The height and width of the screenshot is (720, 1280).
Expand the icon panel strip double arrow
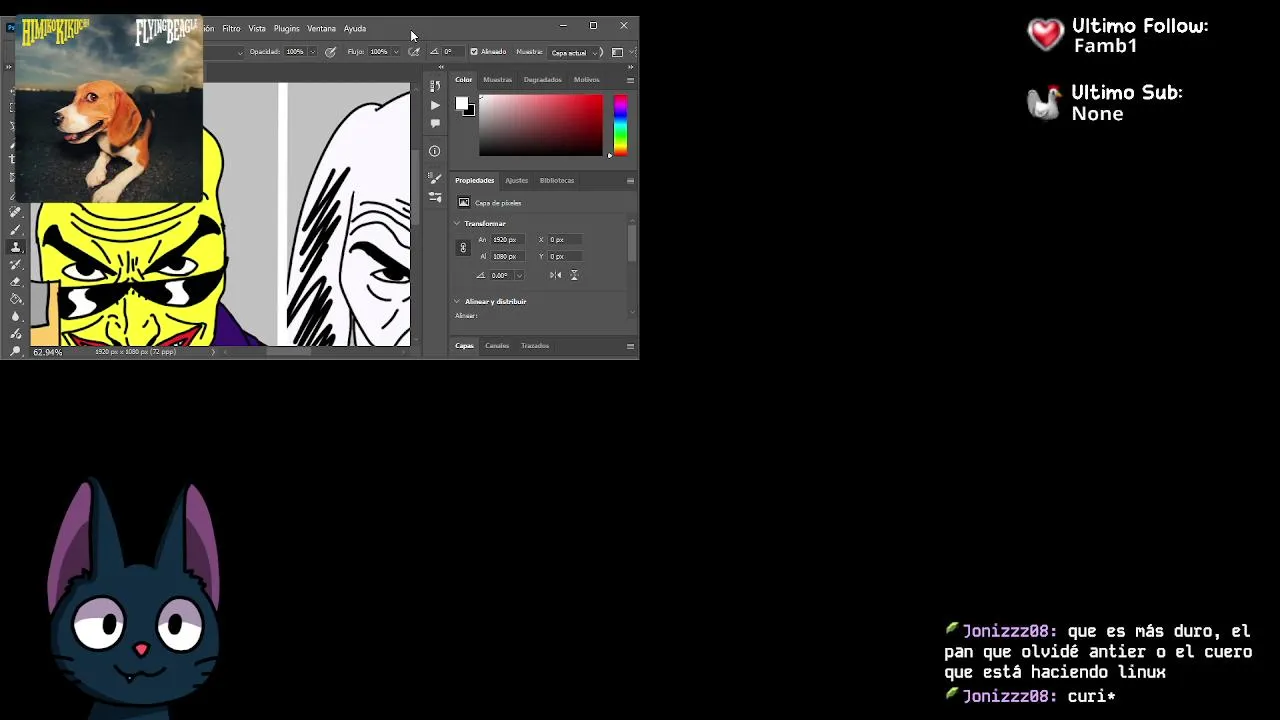pyautogui.click(x=441, y=67)
